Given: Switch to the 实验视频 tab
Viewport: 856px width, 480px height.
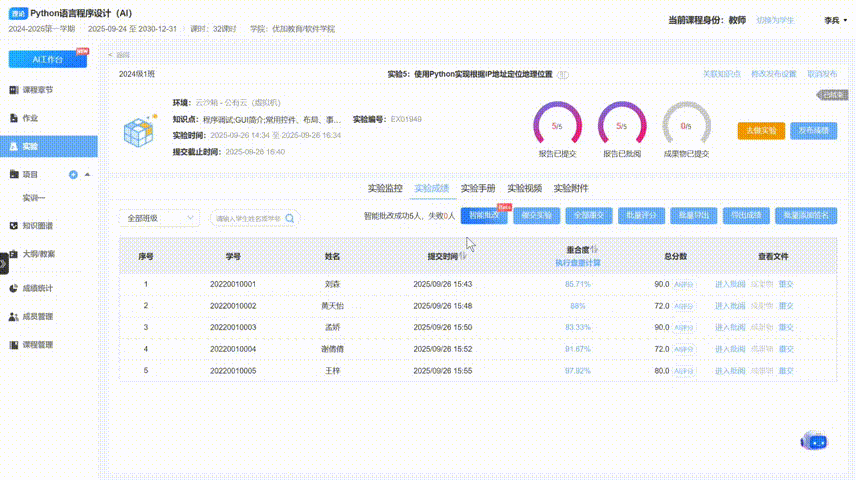Looking at the screenshot, I should pyautogui.click(x=524, y=188).
